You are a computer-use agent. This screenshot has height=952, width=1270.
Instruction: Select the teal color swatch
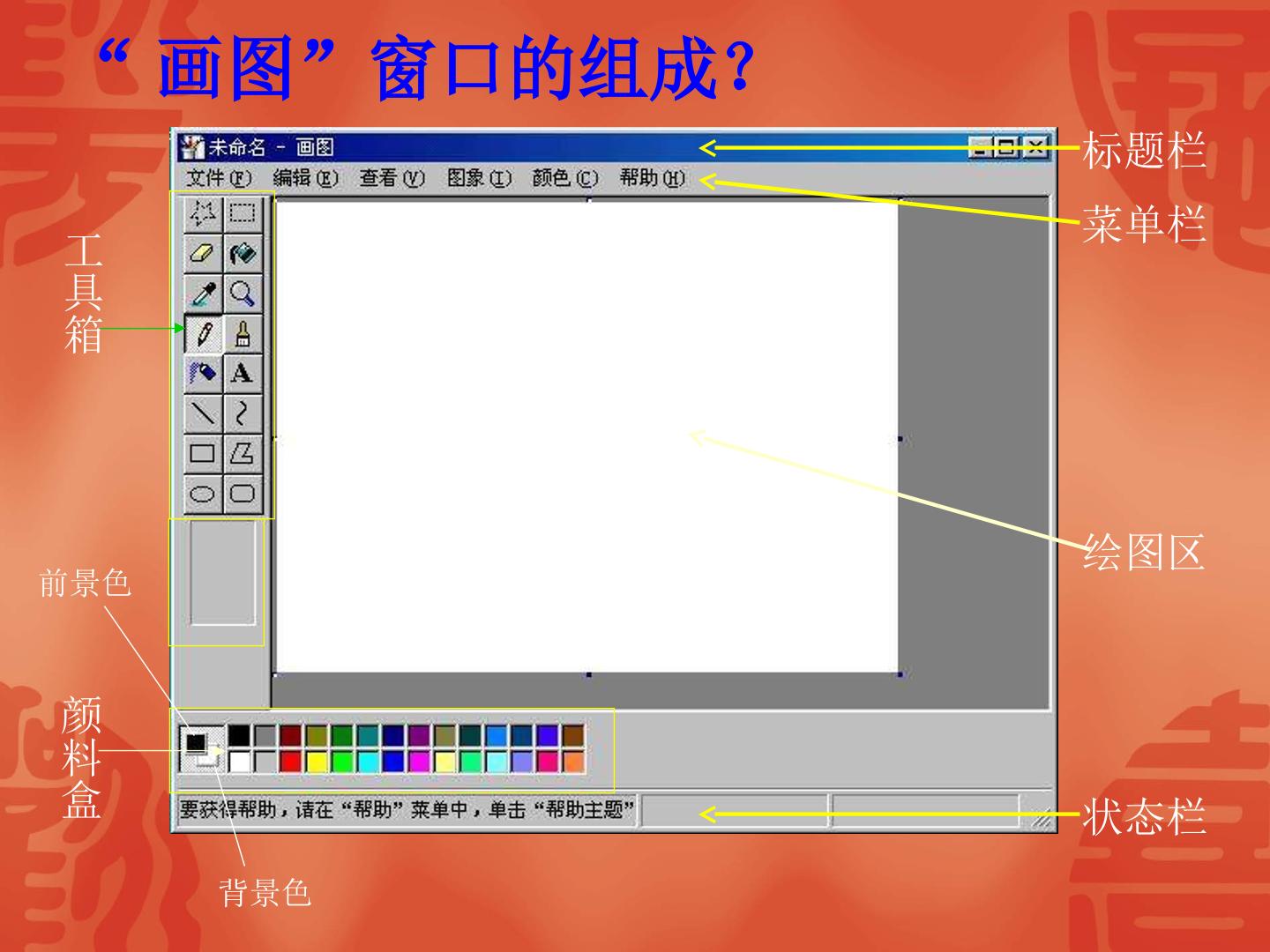[368, 735]
